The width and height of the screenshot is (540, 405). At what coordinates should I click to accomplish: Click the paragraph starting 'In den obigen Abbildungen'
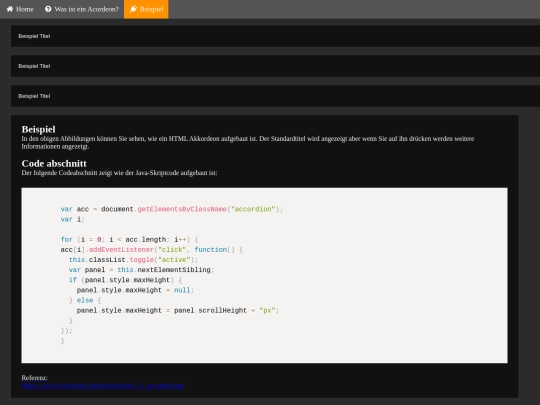(x=248, y=142)
